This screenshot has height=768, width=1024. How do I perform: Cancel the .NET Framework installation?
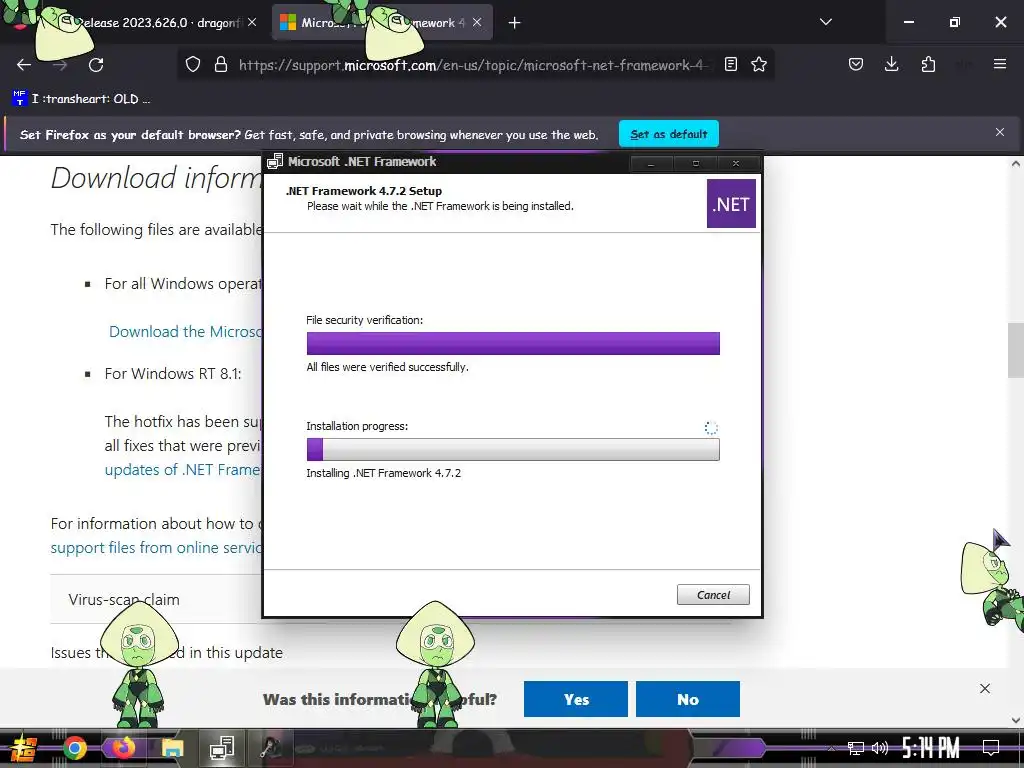tap(713, 595)
